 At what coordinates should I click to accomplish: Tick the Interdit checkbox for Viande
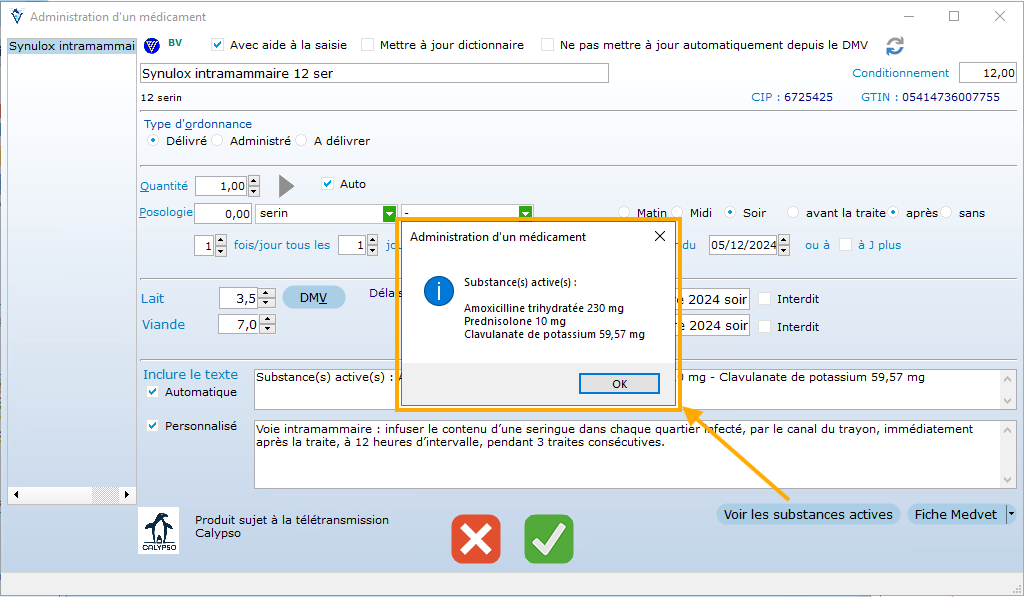(764, 326)
